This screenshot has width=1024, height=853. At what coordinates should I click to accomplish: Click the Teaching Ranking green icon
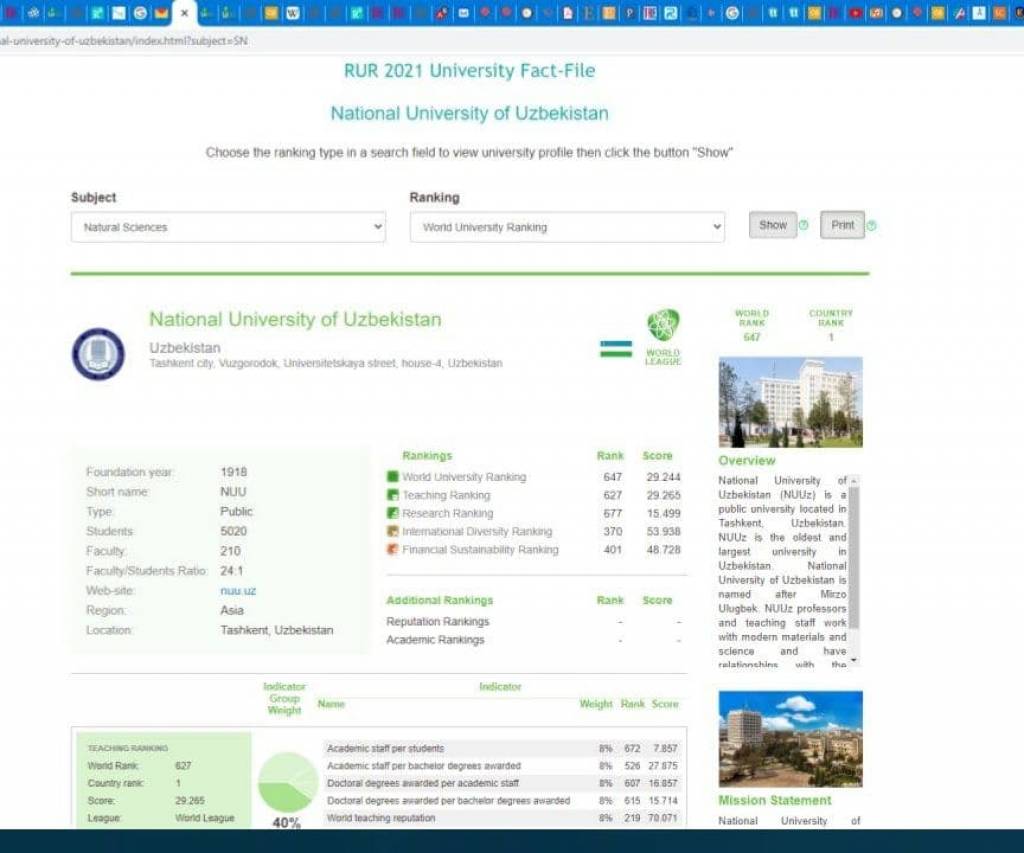(x=393, y=495)
